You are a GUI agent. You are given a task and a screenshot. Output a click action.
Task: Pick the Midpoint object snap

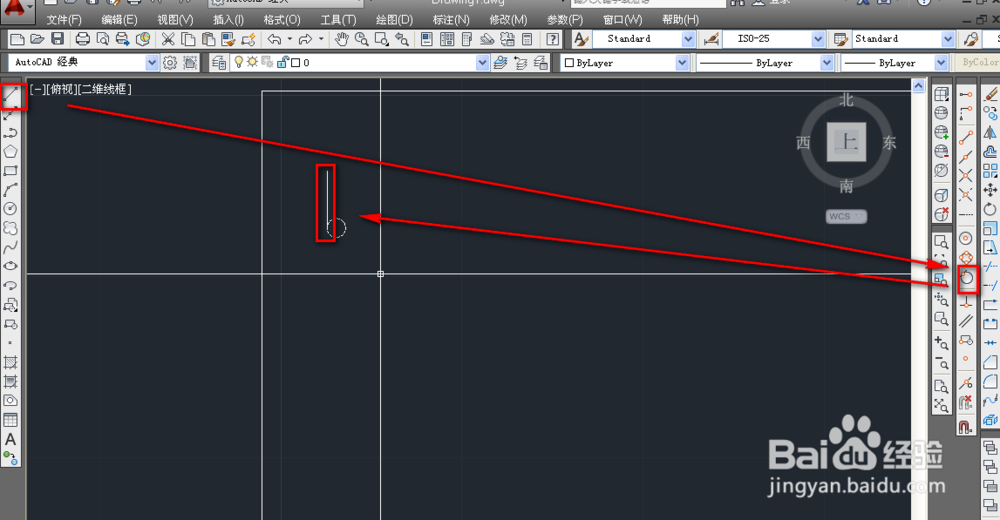(966, 156)
